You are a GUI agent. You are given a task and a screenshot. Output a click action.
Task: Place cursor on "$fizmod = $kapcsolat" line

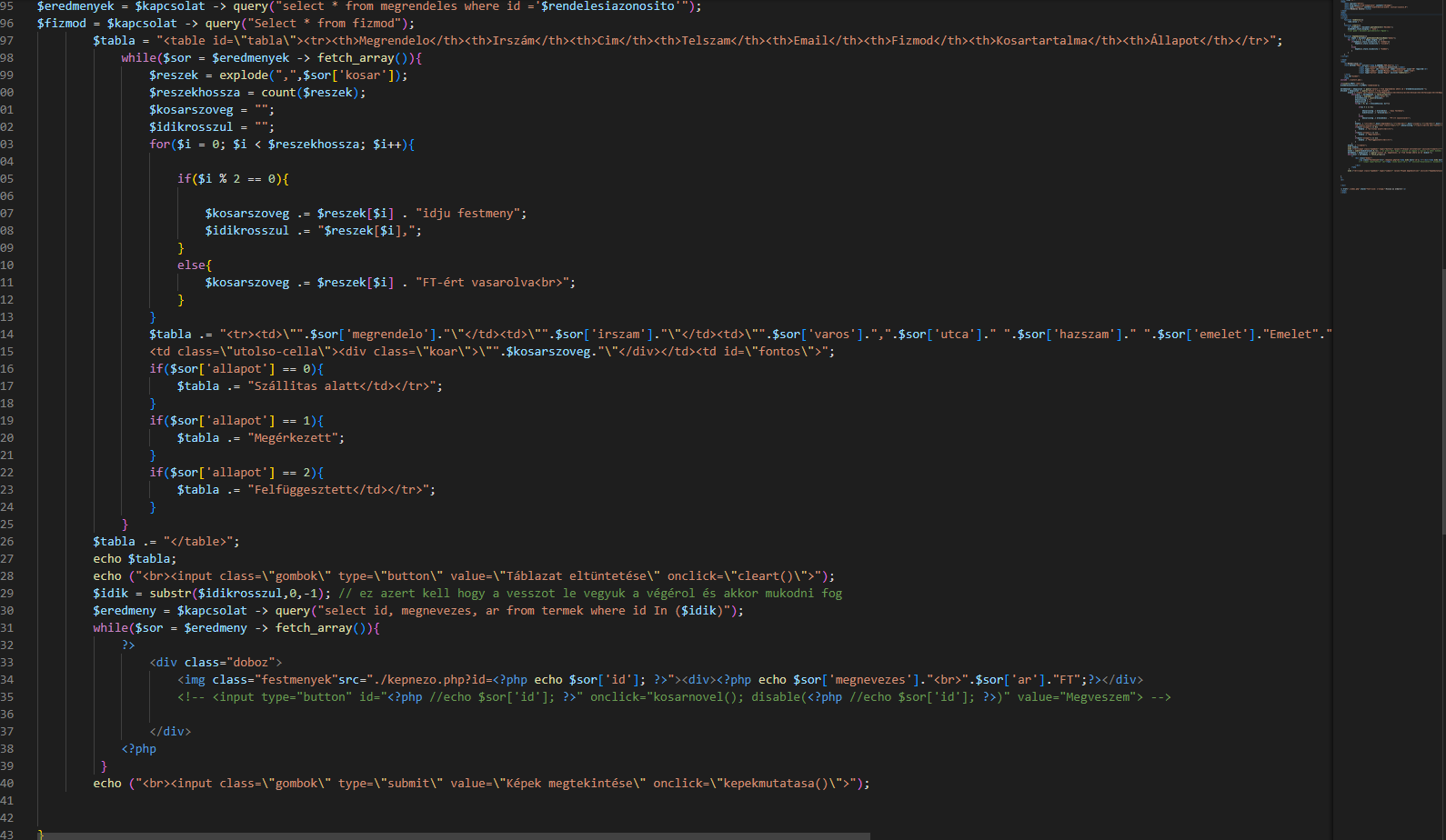pos(226,24)
